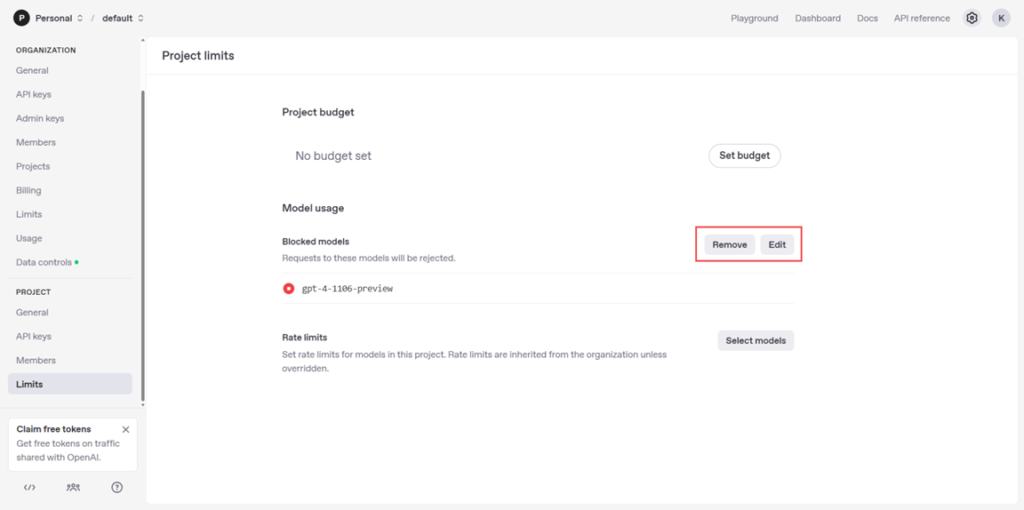Expand the Personal organization switcher
This screenshot has height=510, width=1024.
[60, 18]
